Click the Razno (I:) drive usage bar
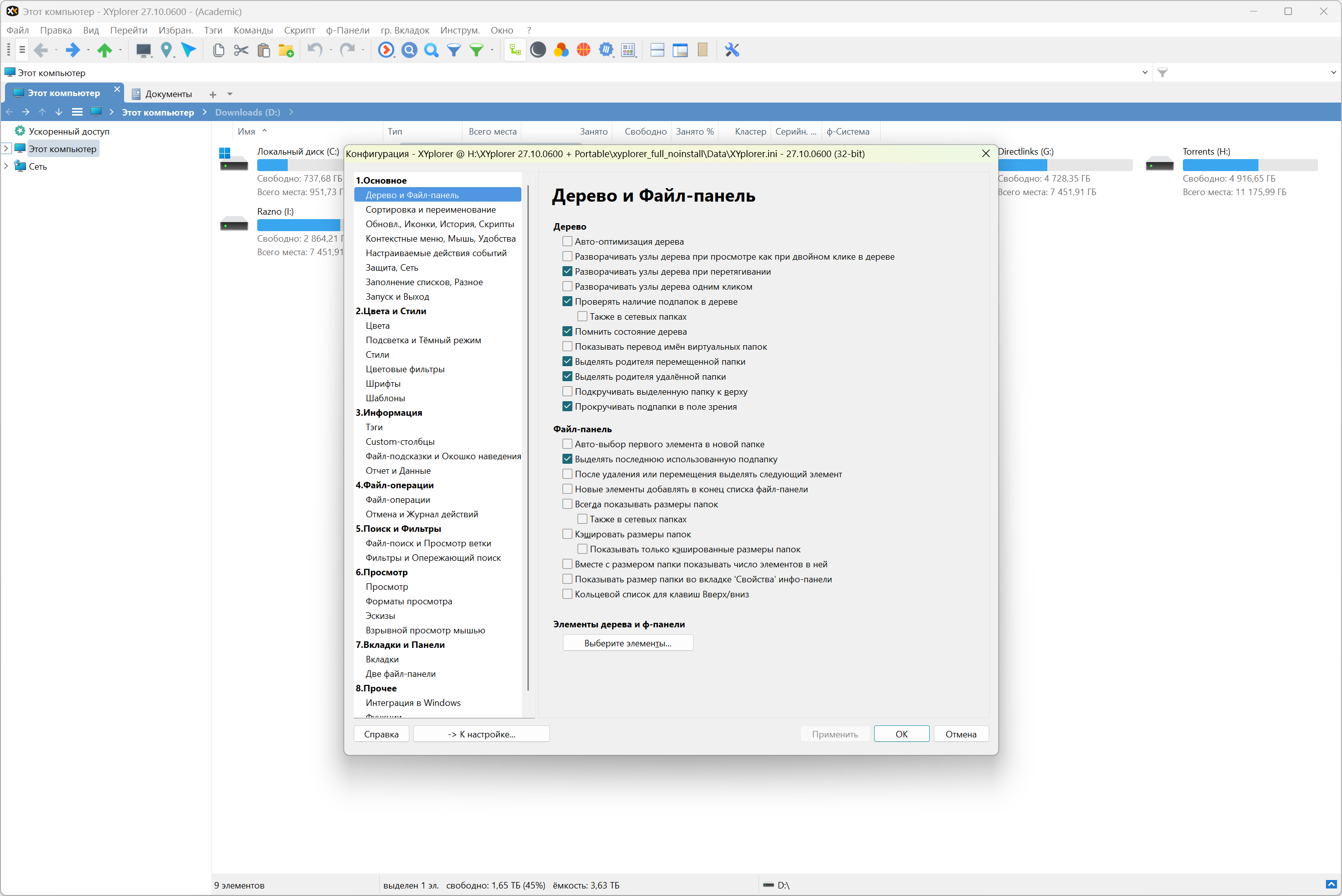The image size is (1342, 896). point(300,225)
